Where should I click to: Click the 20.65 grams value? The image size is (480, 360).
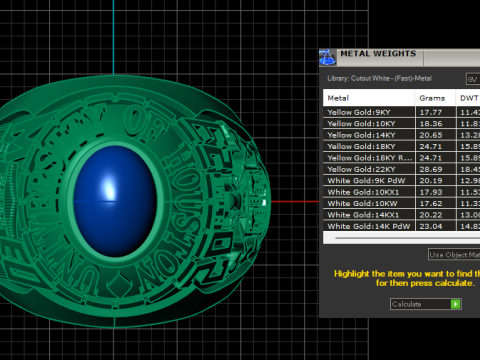pyautogui.click(x=431, y=135)
